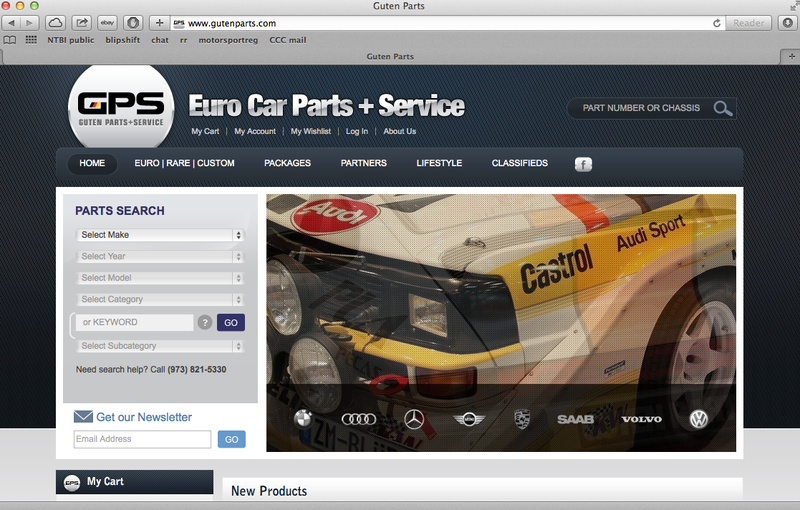Viewport: 800px width, 510px height.
Task: Click the shield extension icon in toolbar
Action: pyautogui.click(x=133, y=23)
